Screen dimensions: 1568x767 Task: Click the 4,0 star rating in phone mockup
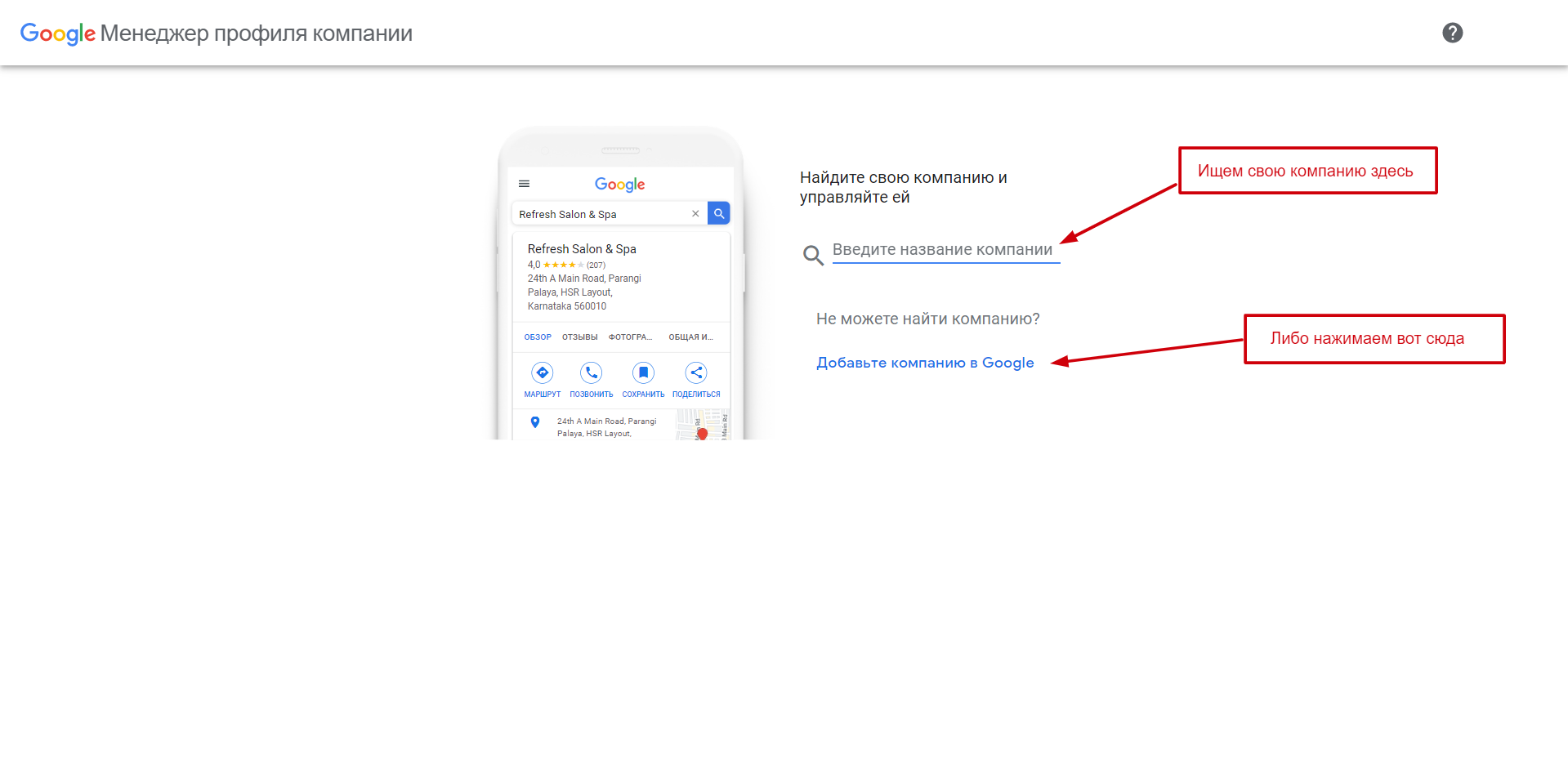[566, 265]
